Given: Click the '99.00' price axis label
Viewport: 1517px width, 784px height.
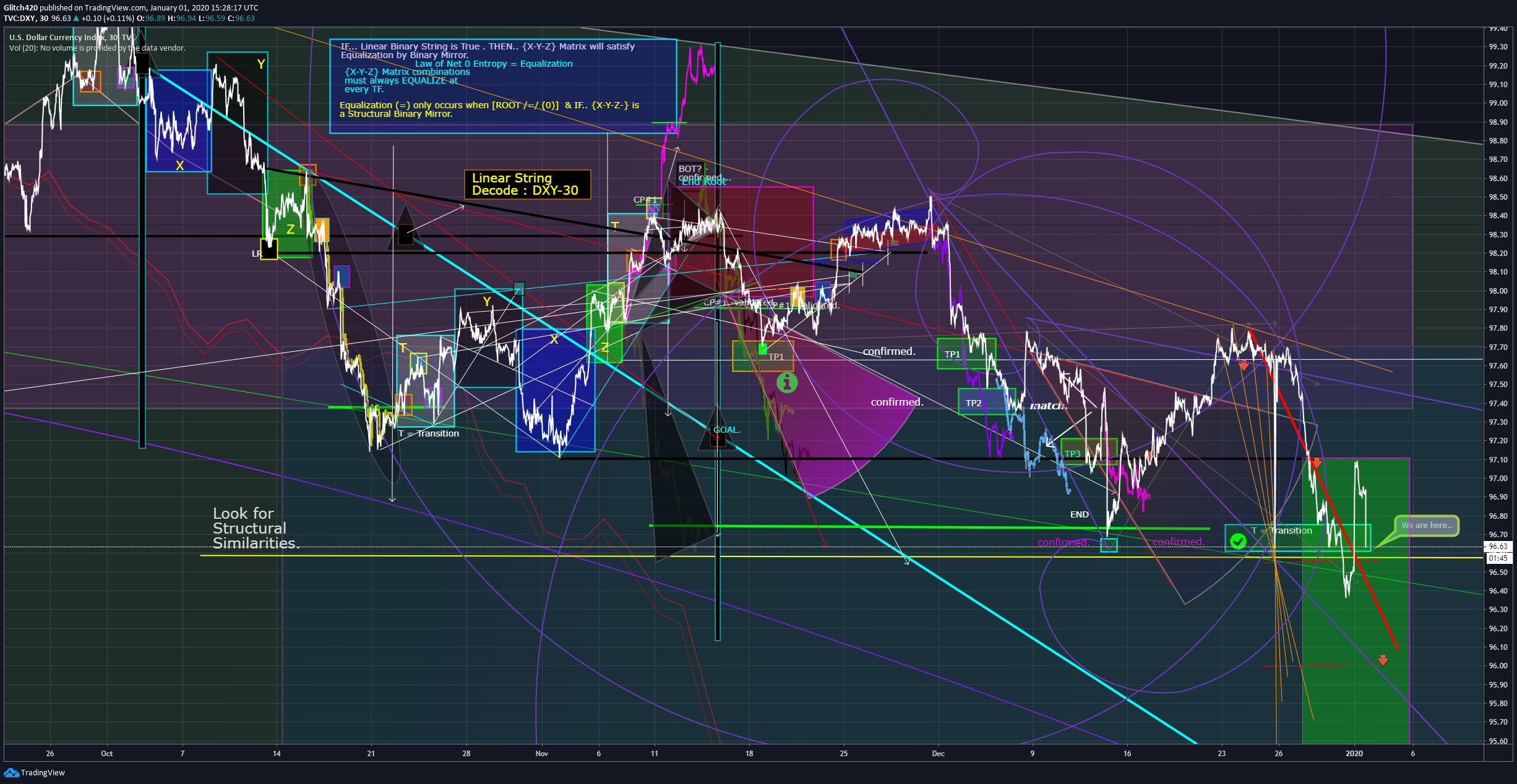Looking at the screenshot, I should [x=1498, y=103].
